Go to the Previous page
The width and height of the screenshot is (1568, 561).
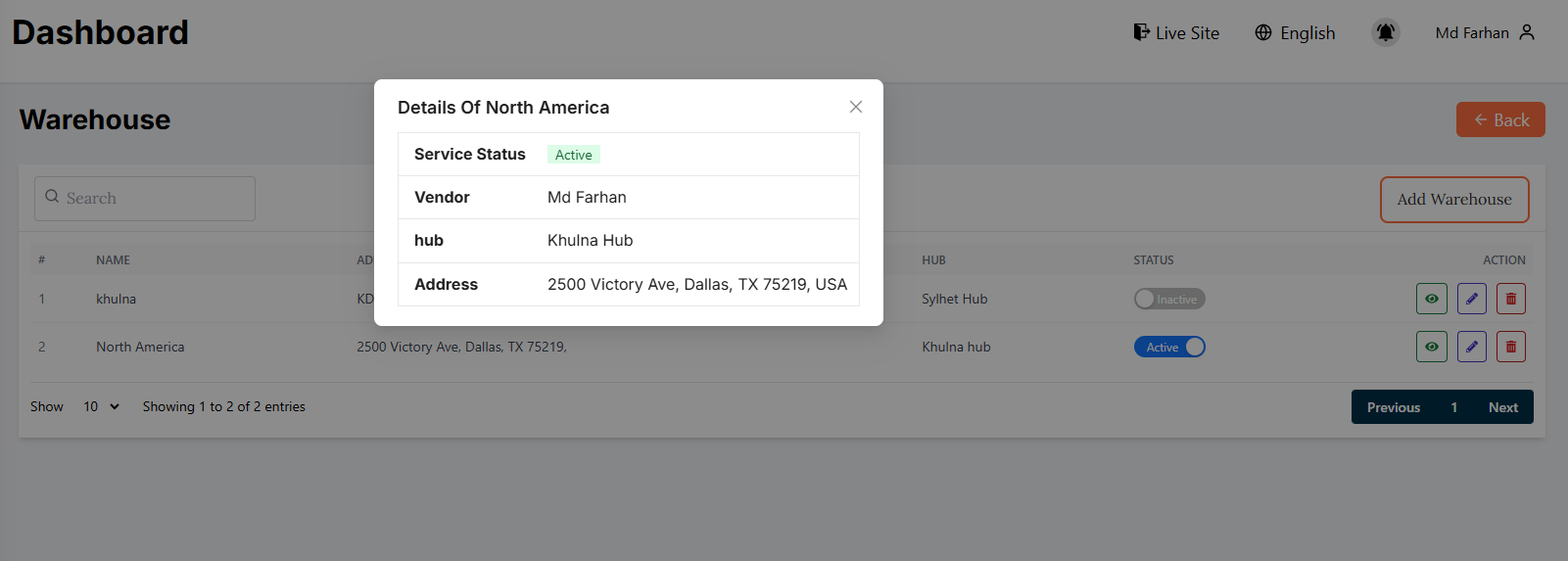click(x=1393, y=407)
